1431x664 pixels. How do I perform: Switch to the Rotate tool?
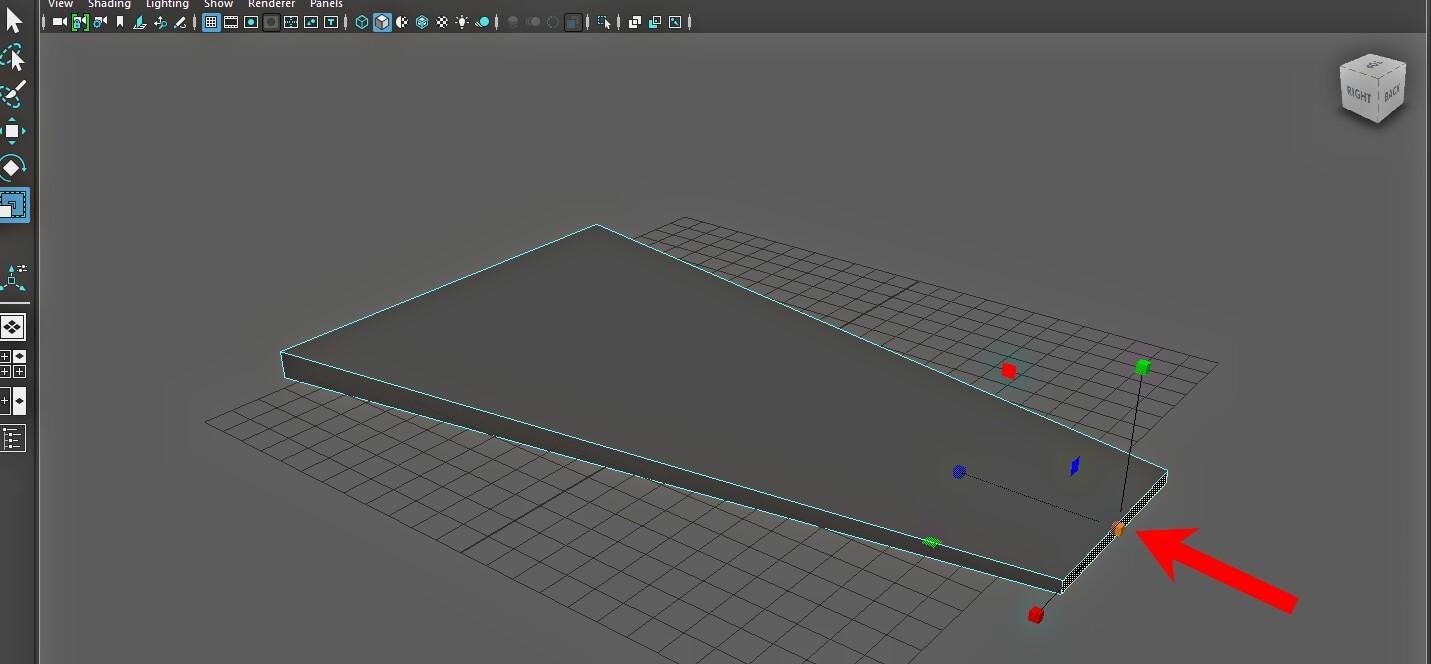pyautogui.click(x=13, y=167)
